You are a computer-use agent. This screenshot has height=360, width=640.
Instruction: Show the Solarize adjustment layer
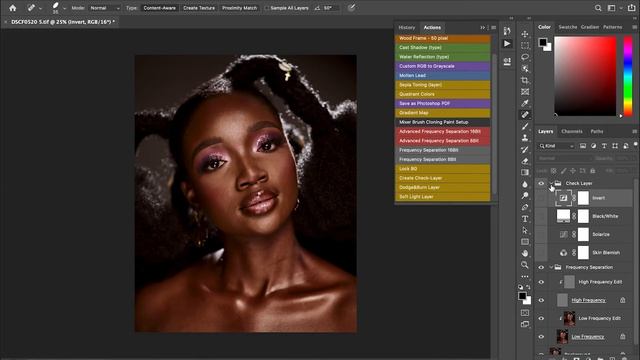[x=541, y=234]
